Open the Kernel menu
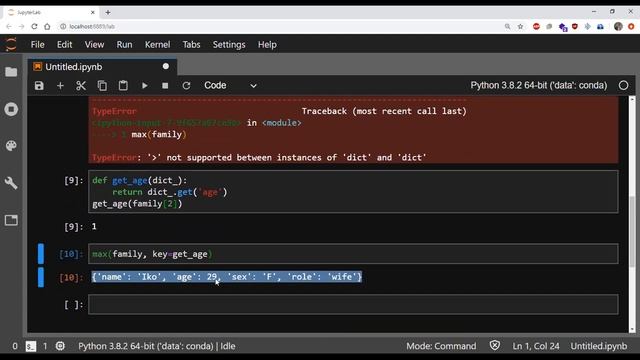 158,44
